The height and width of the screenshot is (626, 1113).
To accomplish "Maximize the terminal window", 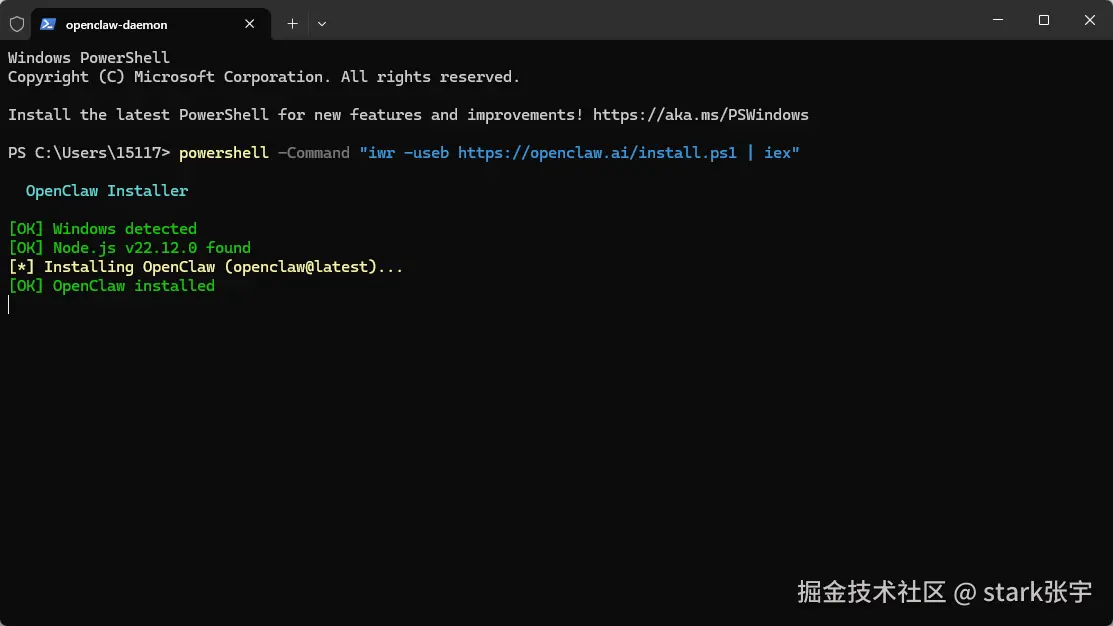I will [1043, 20].
